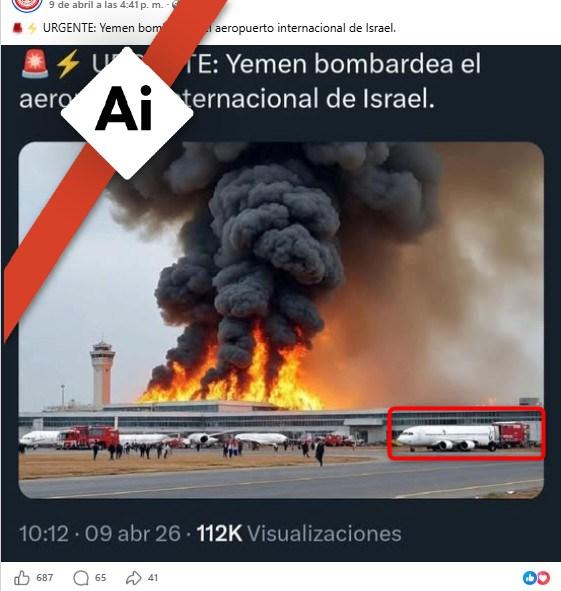The image size is (561, 591).
Task: Click the lightning bolt emoji in the image headline
Action: click(x=68, y=63)
